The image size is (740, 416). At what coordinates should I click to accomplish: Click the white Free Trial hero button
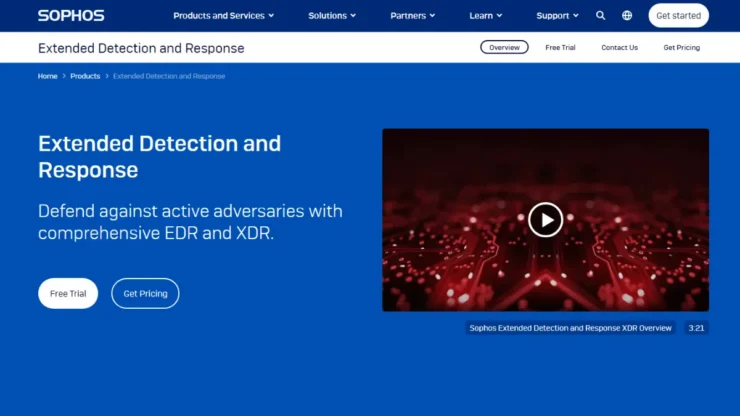point(68,293)
